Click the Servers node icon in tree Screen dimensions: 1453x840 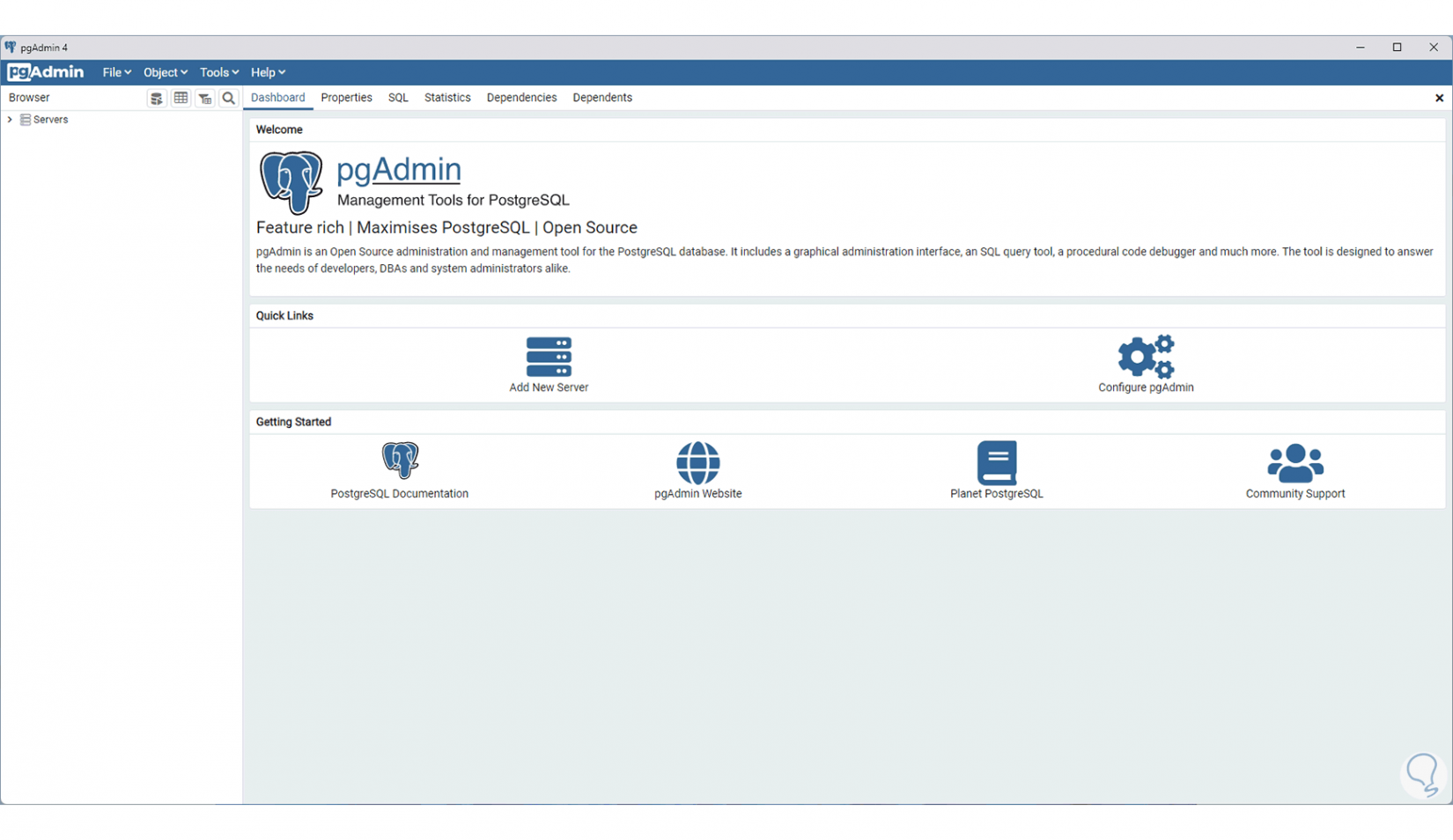26,120
